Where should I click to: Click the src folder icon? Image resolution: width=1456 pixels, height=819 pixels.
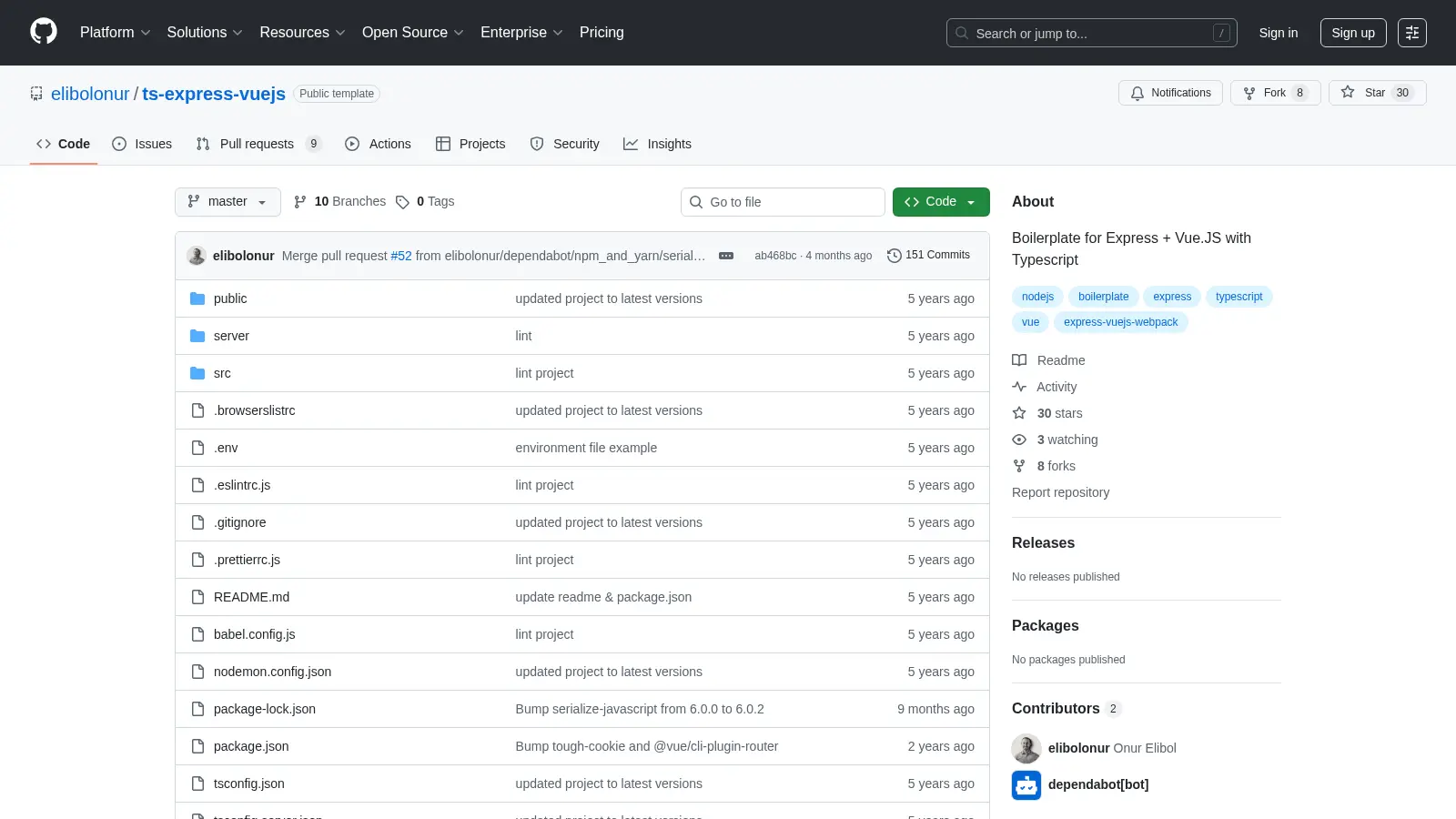point(197,373)
